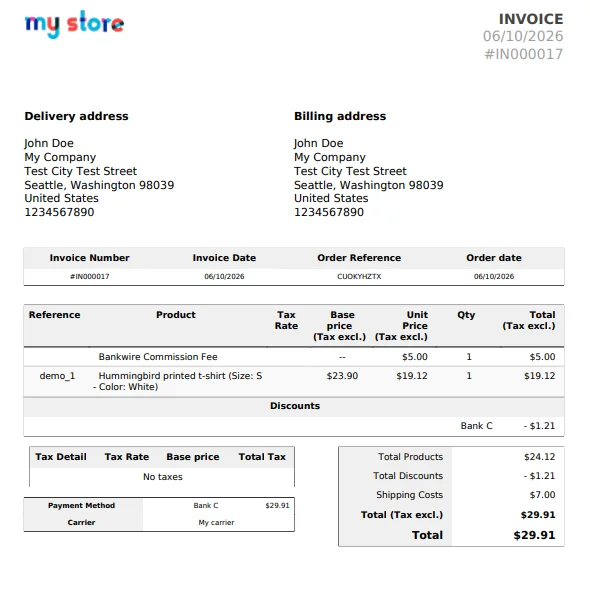The width and height of the screenshot is (590, 590).
Task: Click the Total Products amount $24.12
Action: coord(540,457)
